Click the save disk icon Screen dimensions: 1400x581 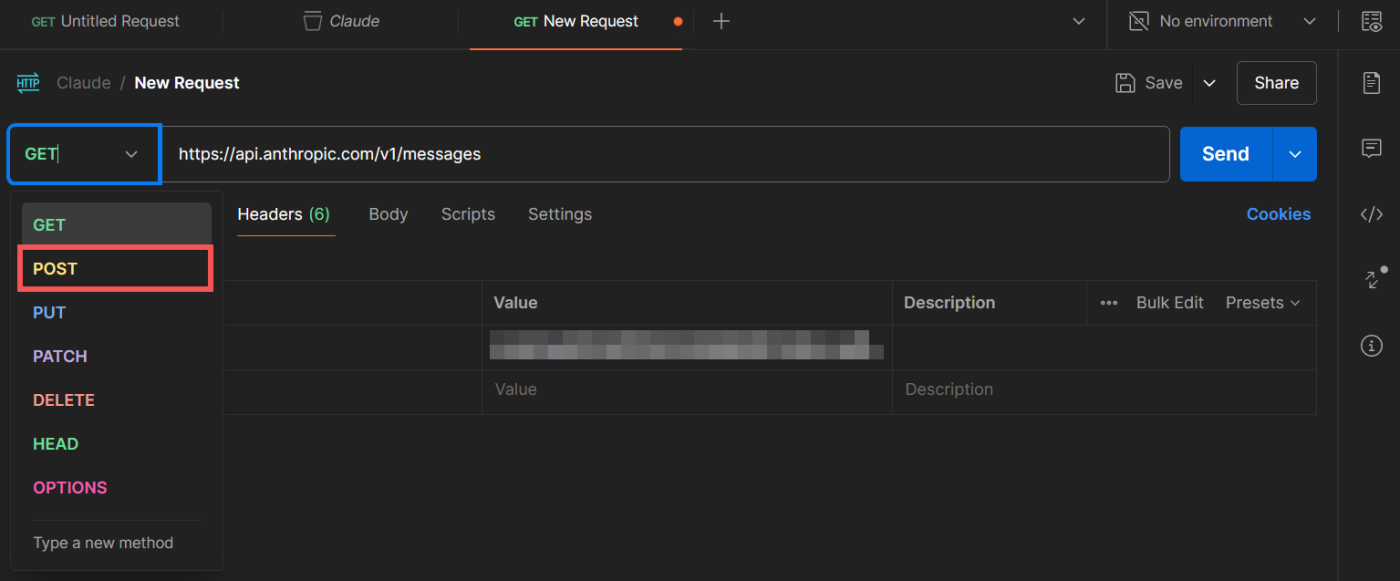coord(1125,83)
